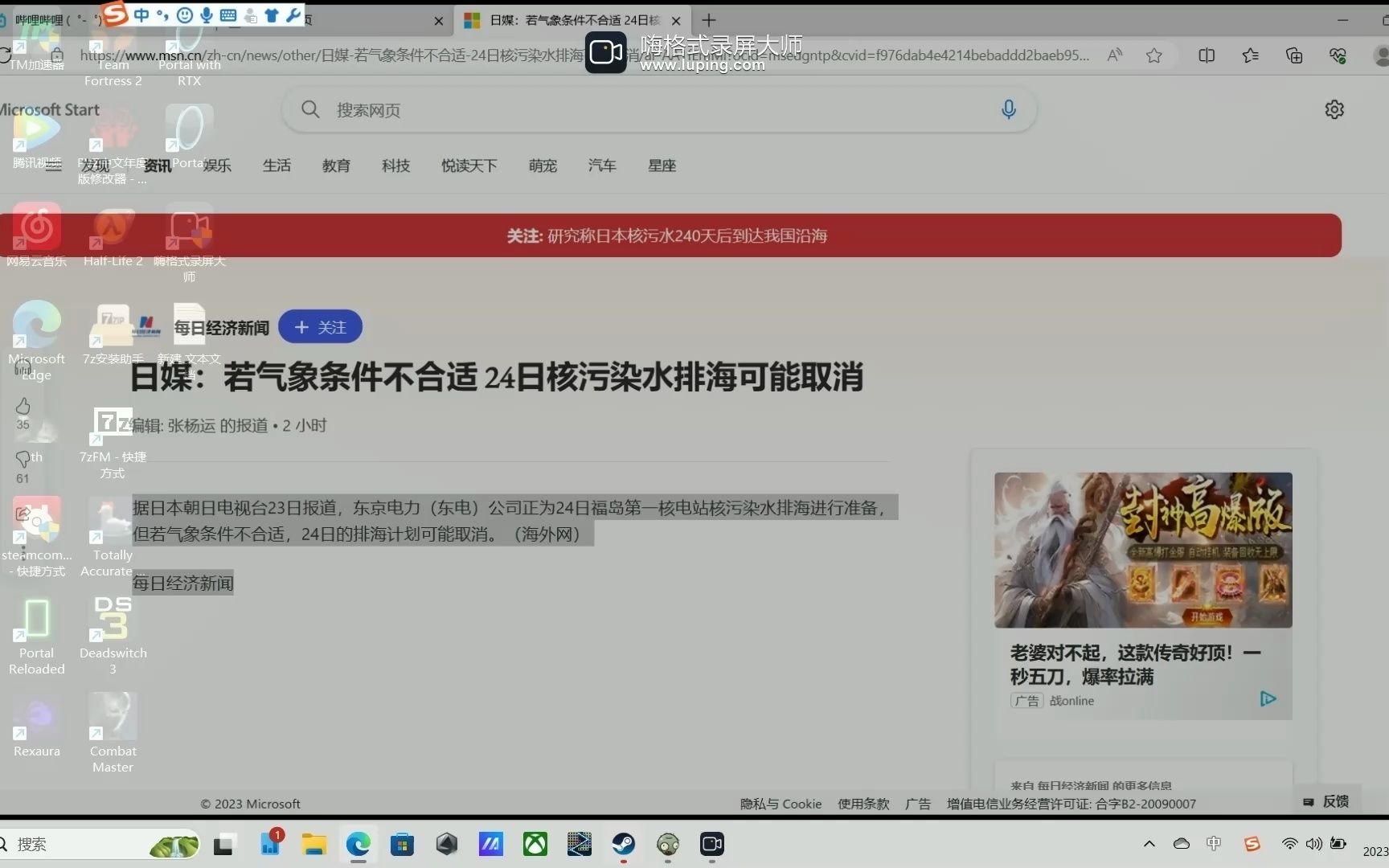Toggle punctuation mode in Sogou toolbar

tap(162, 14)
